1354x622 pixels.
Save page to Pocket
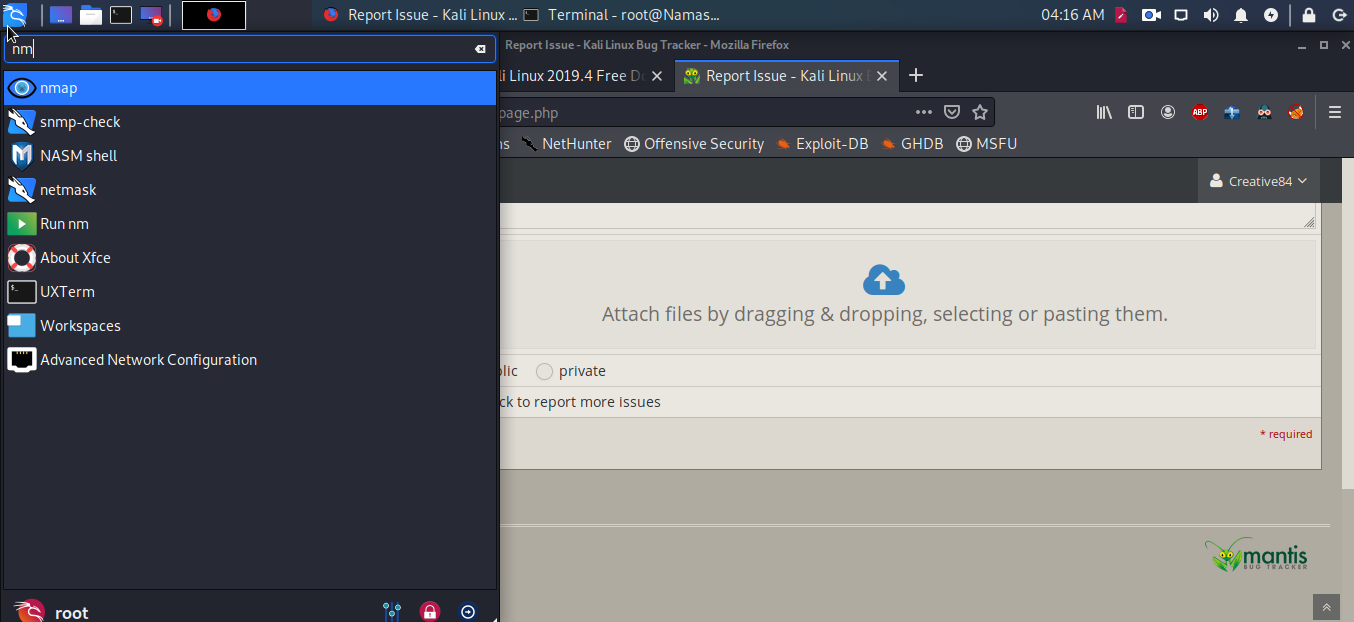pos(952,112)
